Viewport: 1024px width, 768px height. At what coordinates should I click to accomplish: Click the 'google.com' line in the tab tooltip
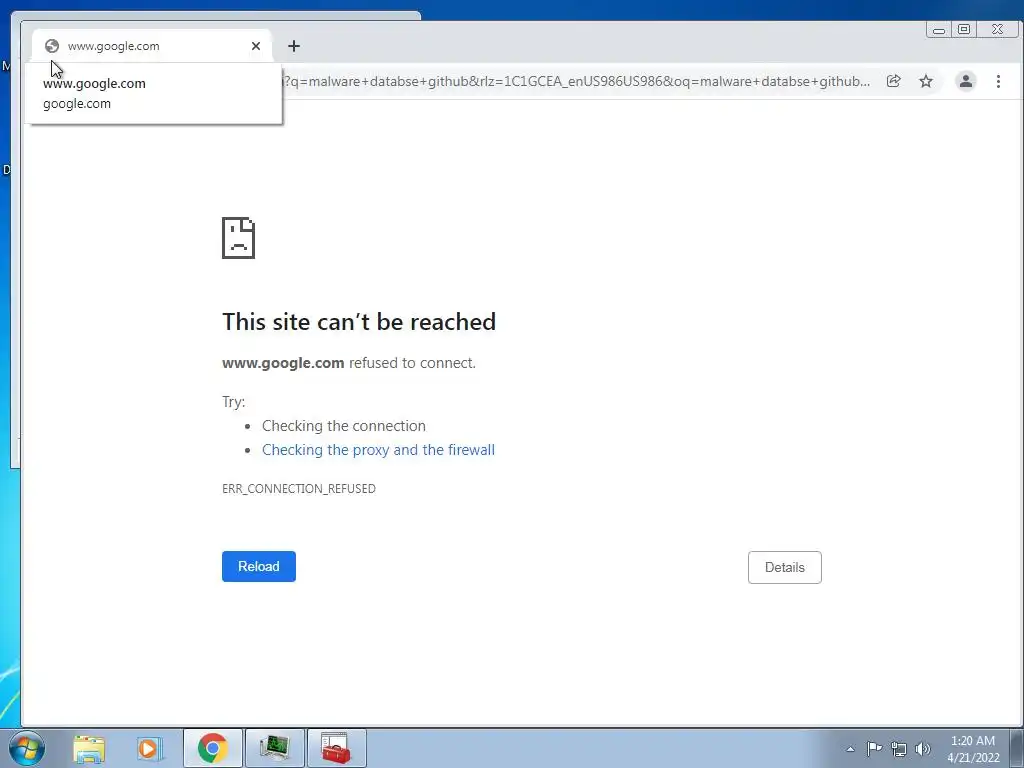pos(77,104)
